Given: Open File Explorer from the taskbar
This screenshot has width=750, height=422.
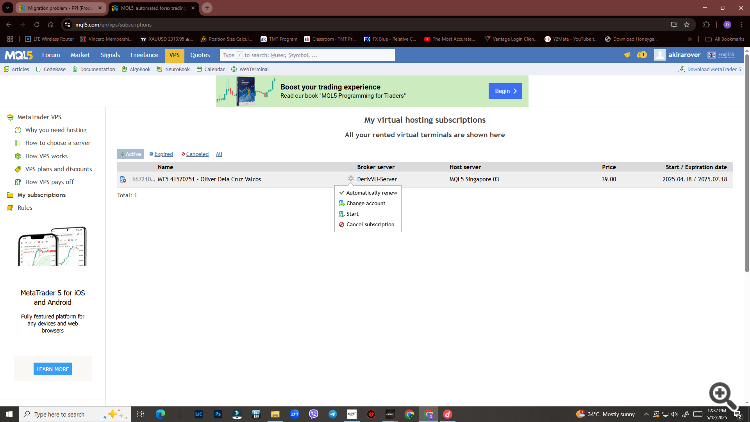Looking at the screenshot, I should (275, 414).
